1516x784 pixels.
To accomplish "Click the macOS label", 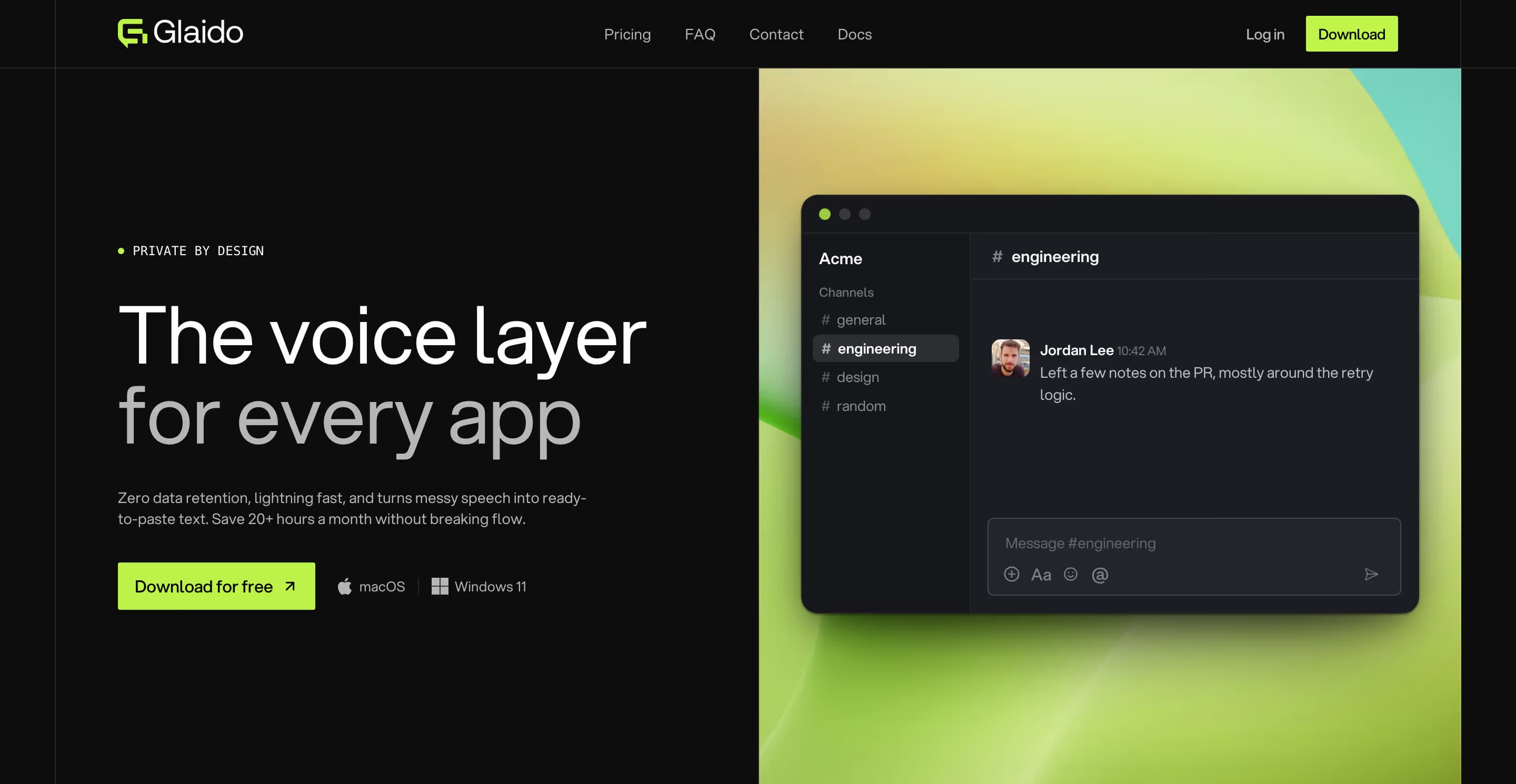I will coord(381,586).
